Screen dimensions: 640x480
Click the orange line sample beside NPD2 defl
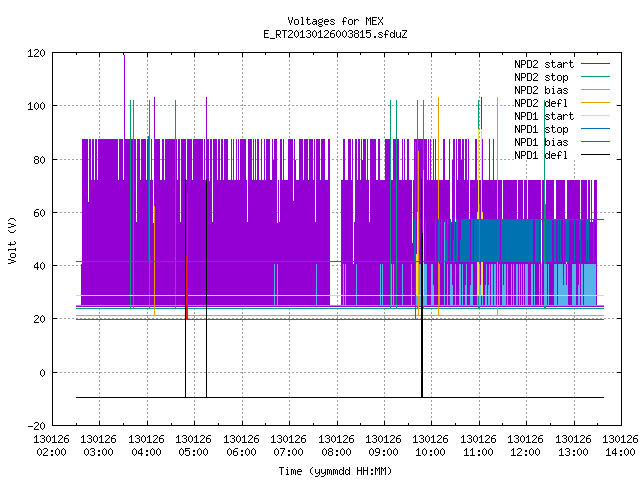[x=596, y=102]
